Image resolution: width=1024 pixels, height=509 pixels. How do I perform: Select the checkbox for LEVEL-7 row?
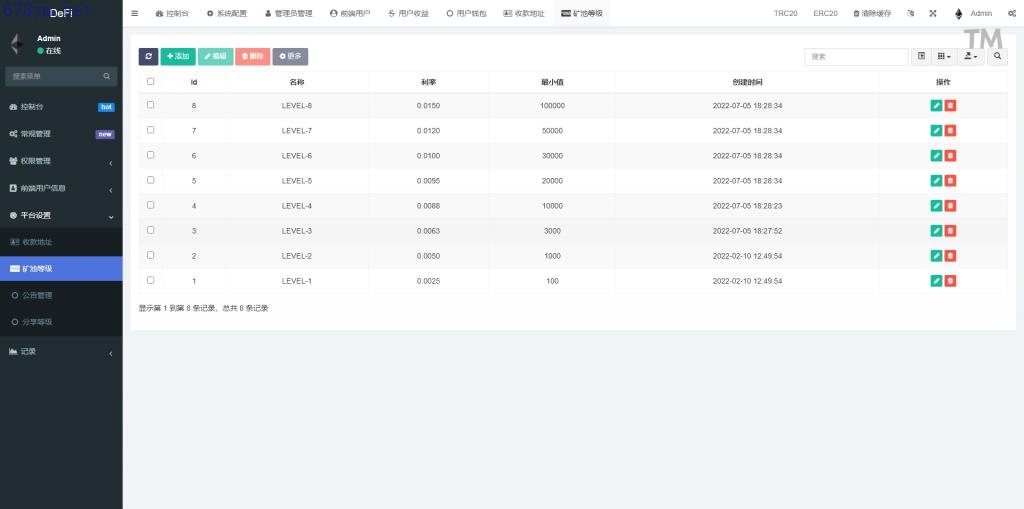coord(151,130)
